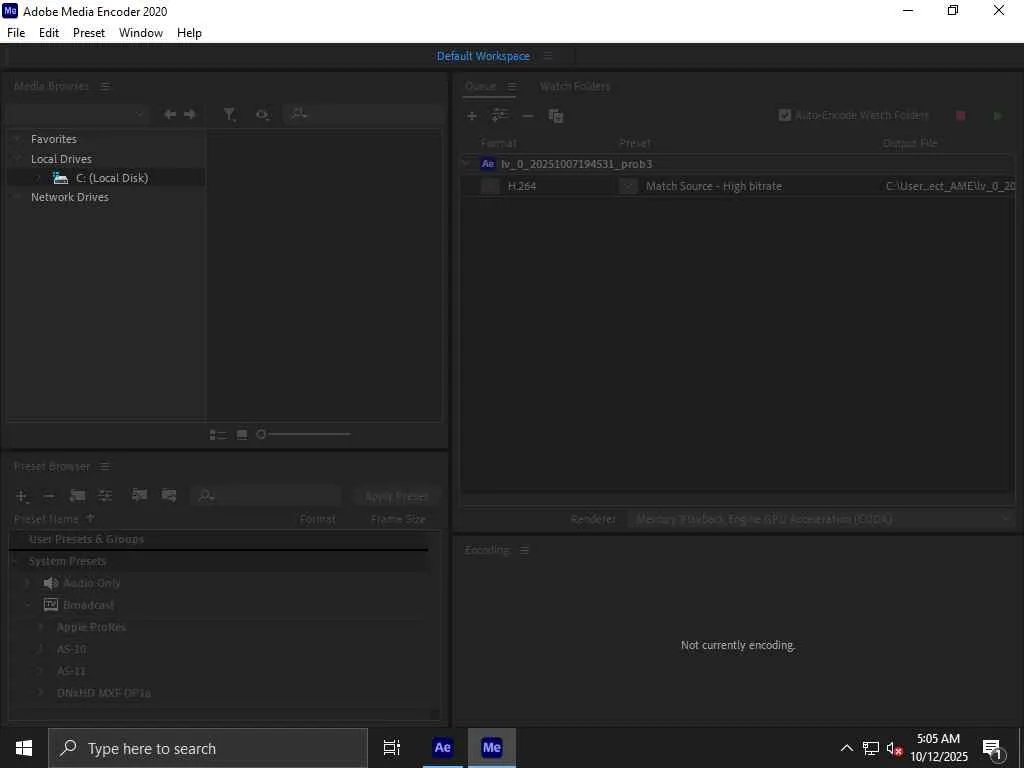
Task: Collapse the Local Drives tree node
Action: click(18, 159)
